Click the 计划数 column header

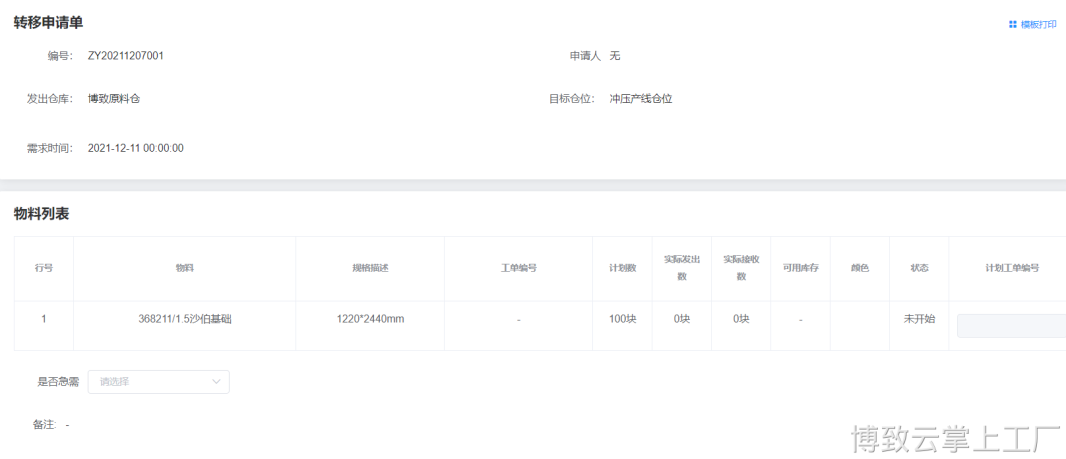tap(622, 268)
